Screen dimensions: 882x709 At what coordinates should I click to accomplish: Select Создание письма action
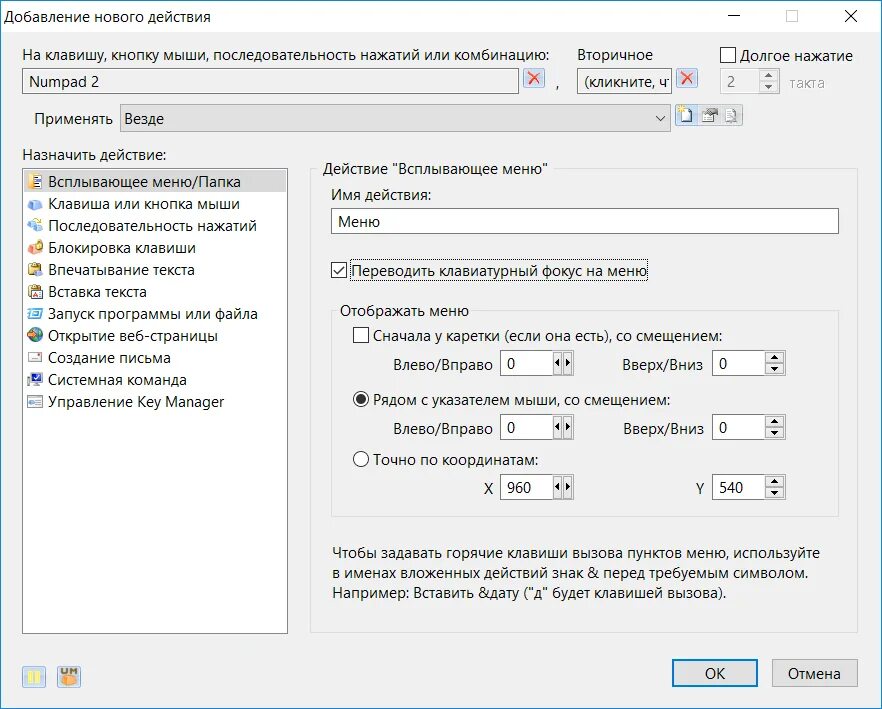coord(155,357)
